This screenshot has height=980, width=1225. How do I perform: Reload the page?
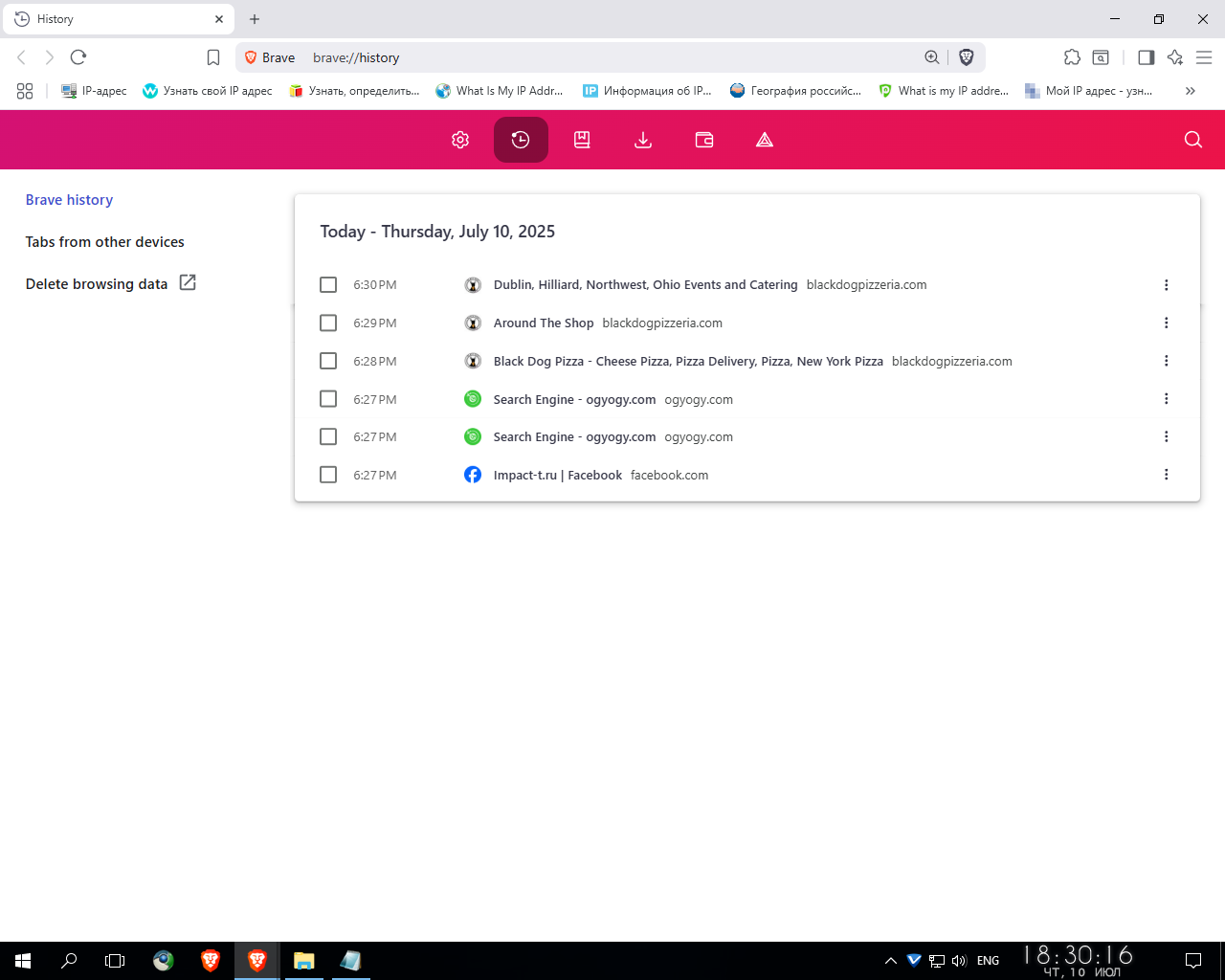78,57
